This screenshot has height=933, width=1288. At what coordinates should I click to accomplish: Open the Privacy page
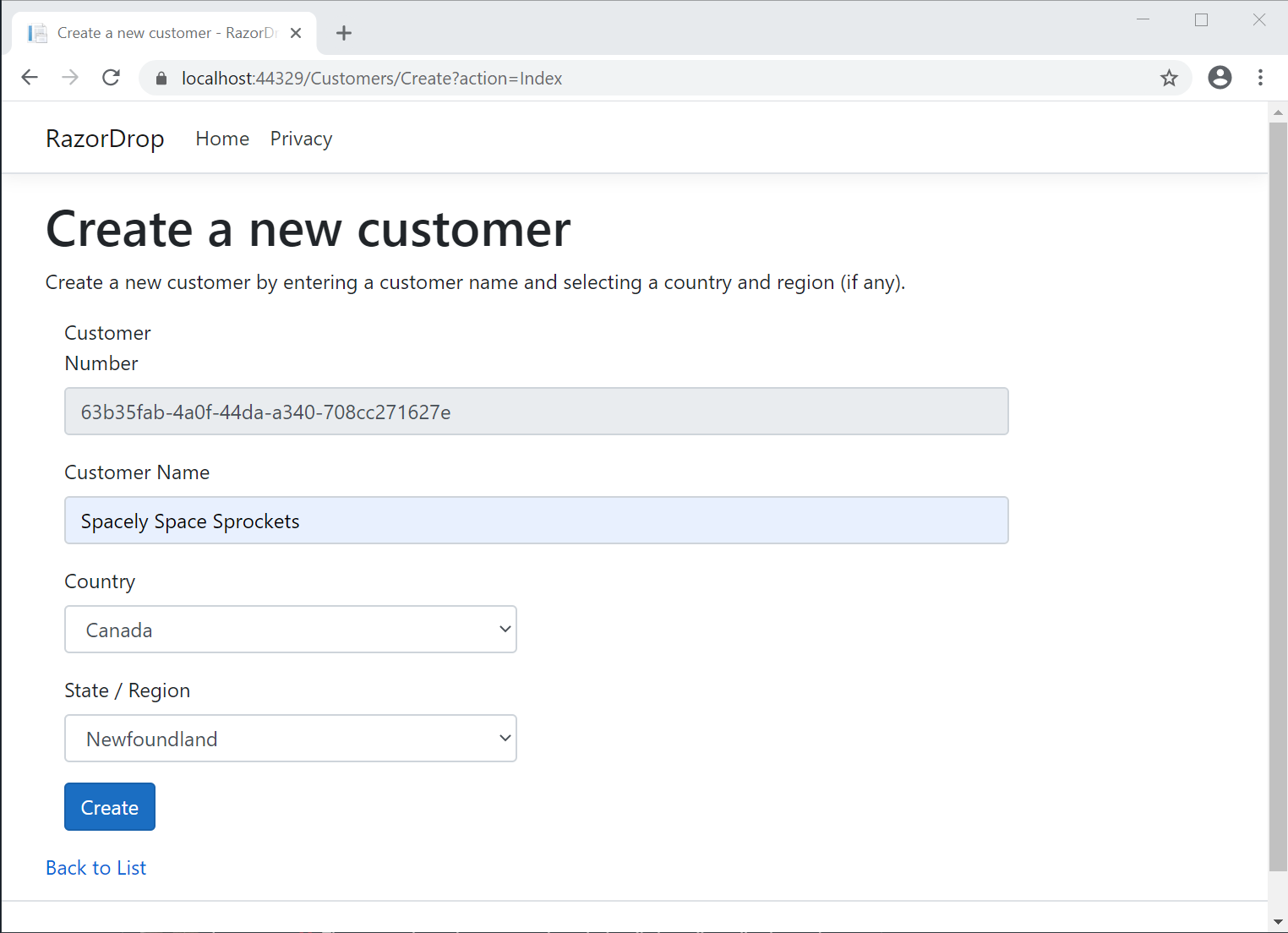point(301,139)
